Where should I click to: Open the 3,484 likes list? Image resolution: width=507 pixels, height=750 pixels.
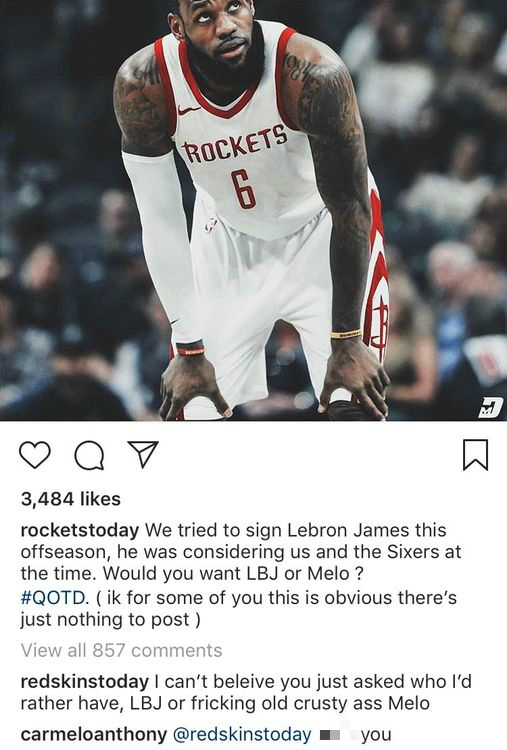point(71,499)
